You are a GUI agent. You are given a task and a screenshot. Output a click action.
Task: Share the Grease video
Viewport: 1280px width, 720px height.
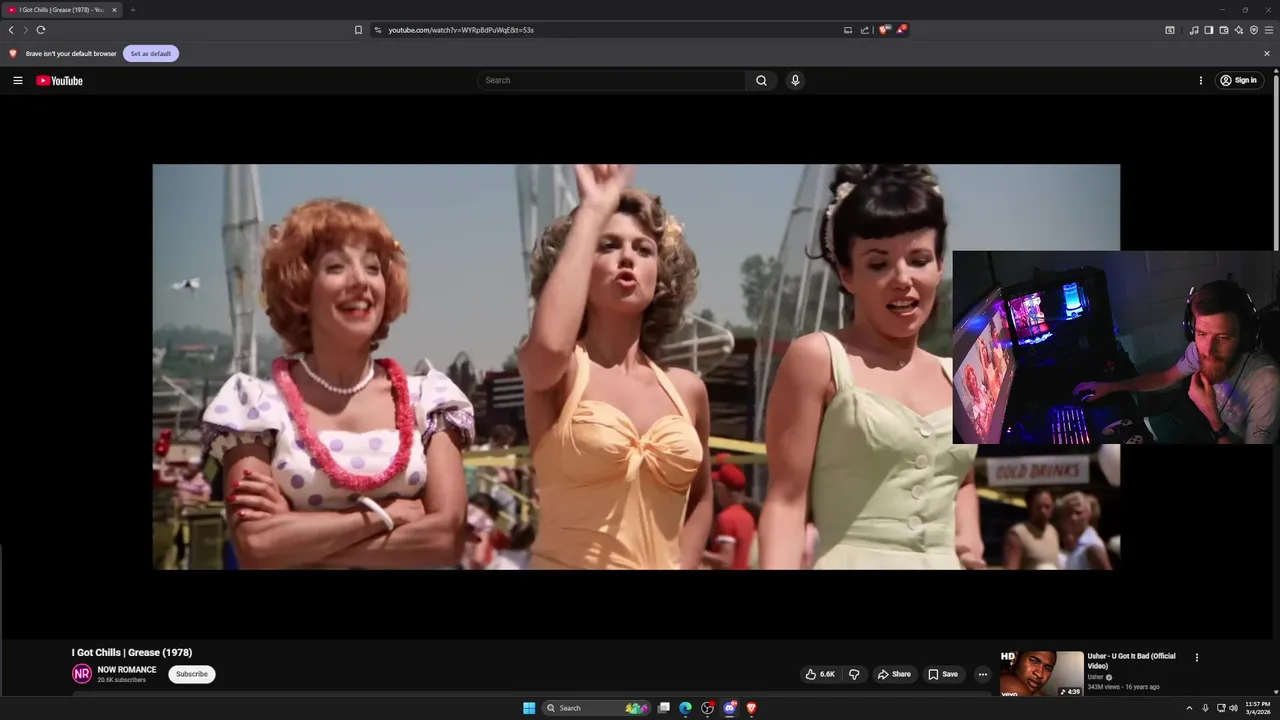tap(894, 674)
